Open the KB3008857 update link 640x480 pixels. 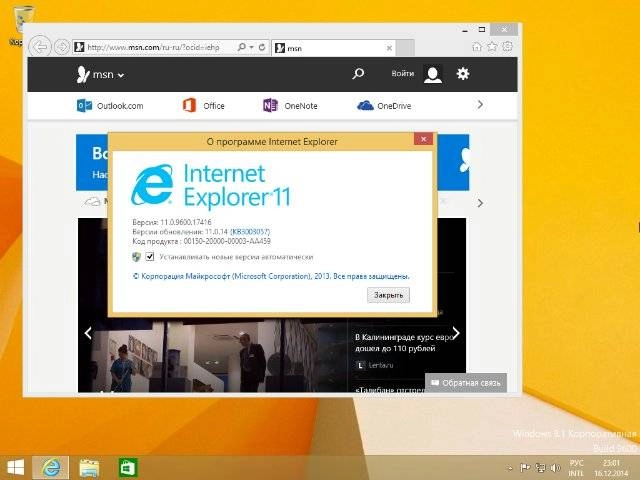click(250, 232)
